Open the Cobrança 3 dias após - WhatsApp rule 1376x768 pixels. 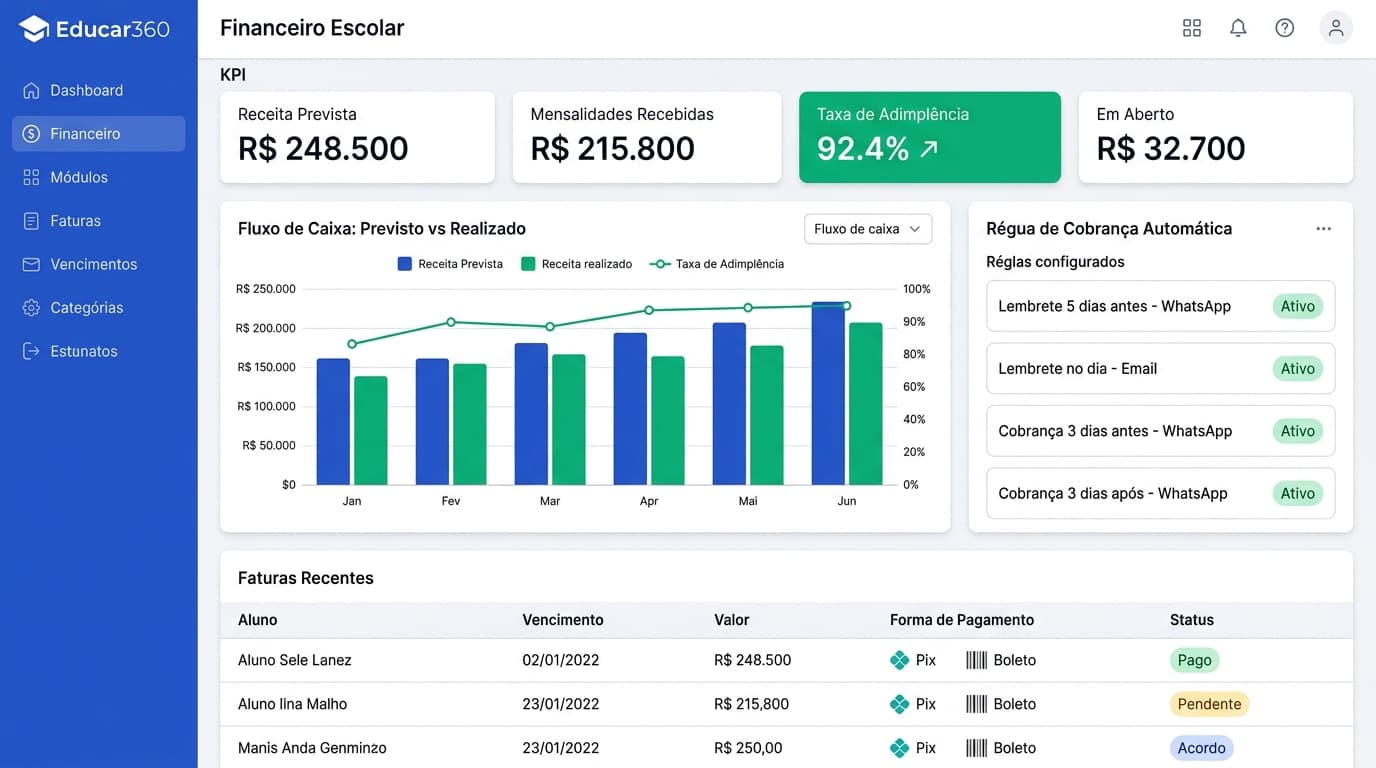1160,493
